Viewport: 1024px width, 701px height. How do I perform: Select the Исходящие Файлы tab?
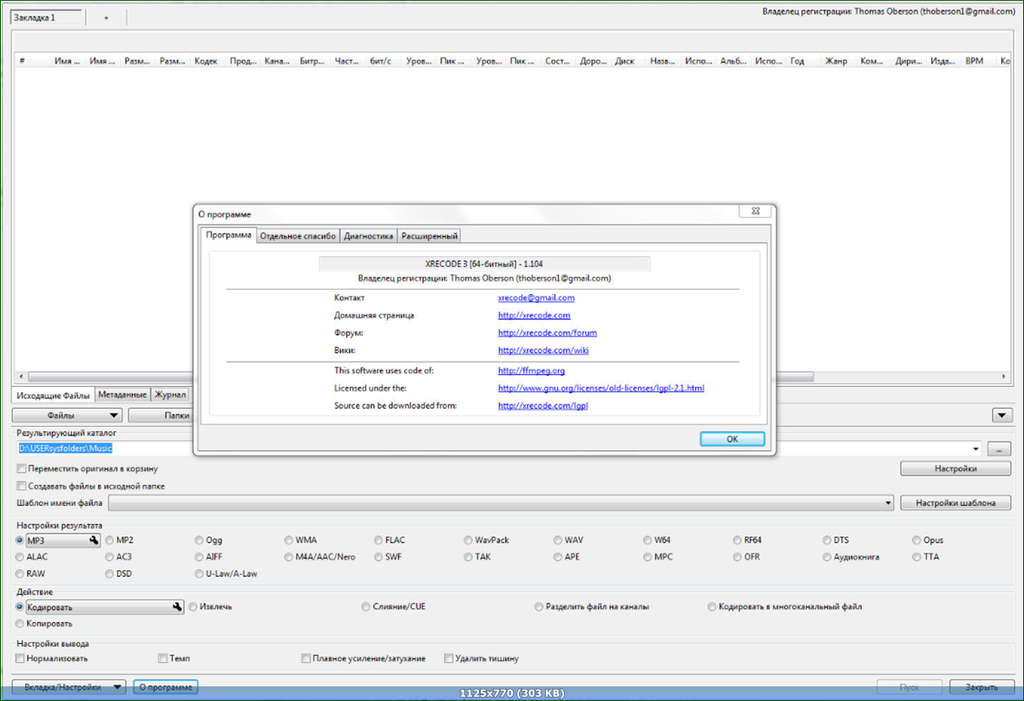tap(53, 395)
